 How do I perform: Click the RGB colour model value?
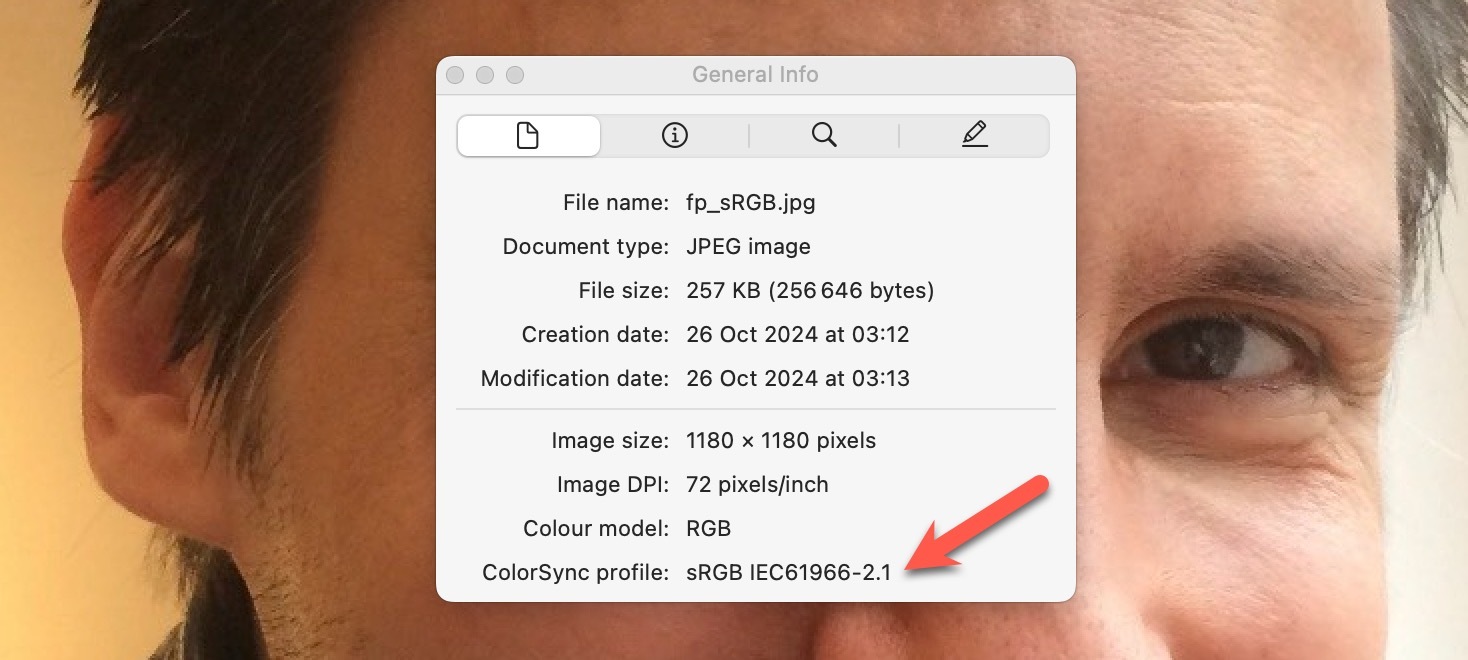[x=709, y=528]
